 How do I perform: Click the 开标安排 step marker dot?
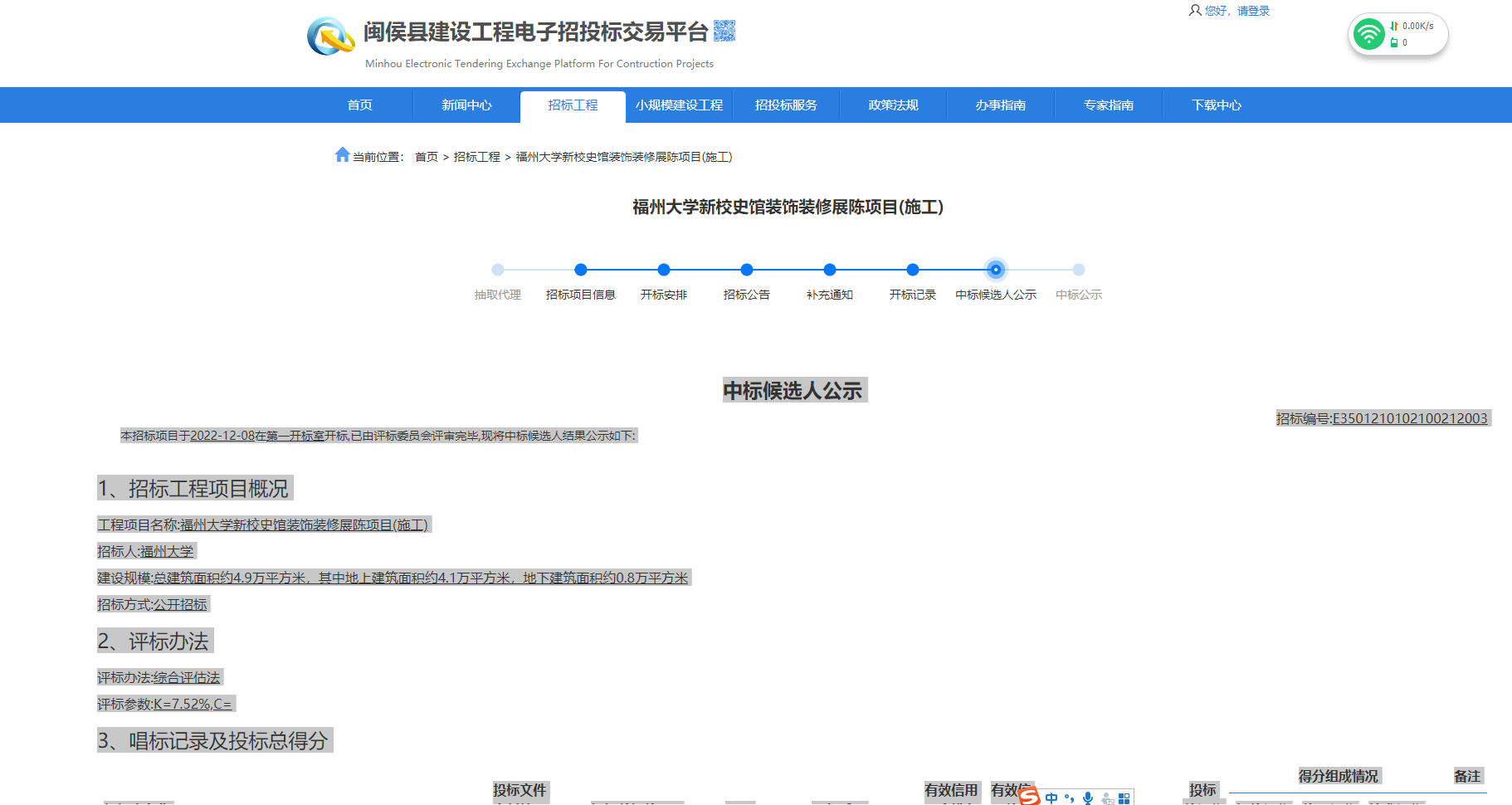(x=664, y=270)
